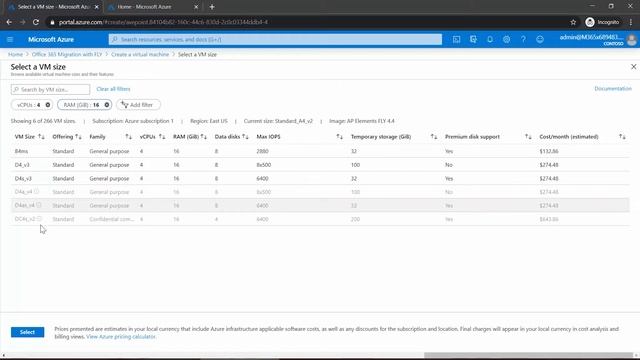The image size is (640, 360).
Task: Click Clear all filters
Action: click(113, 89)
